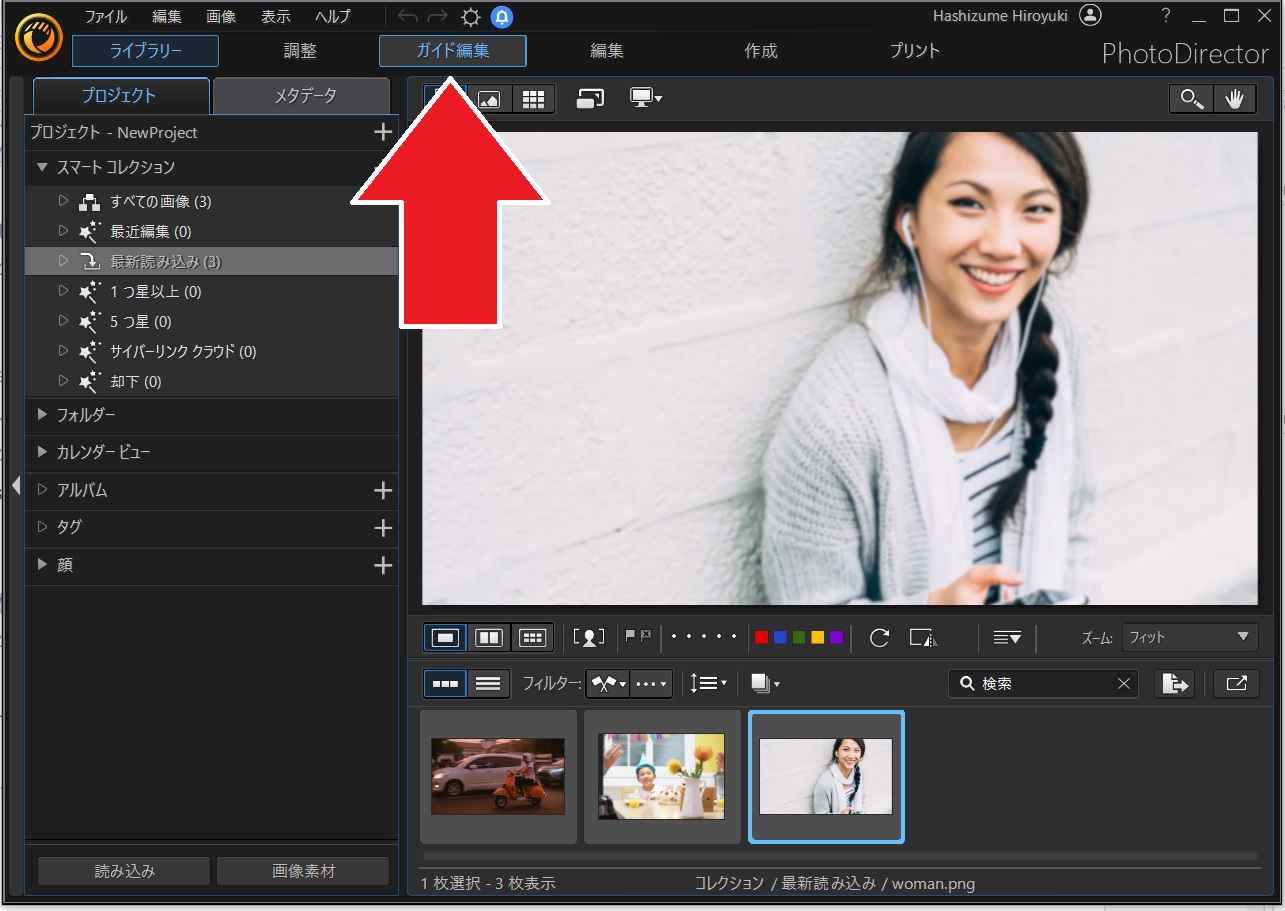Apply the blue color label
Viewport: 1285px width, 911px height.
780,637
